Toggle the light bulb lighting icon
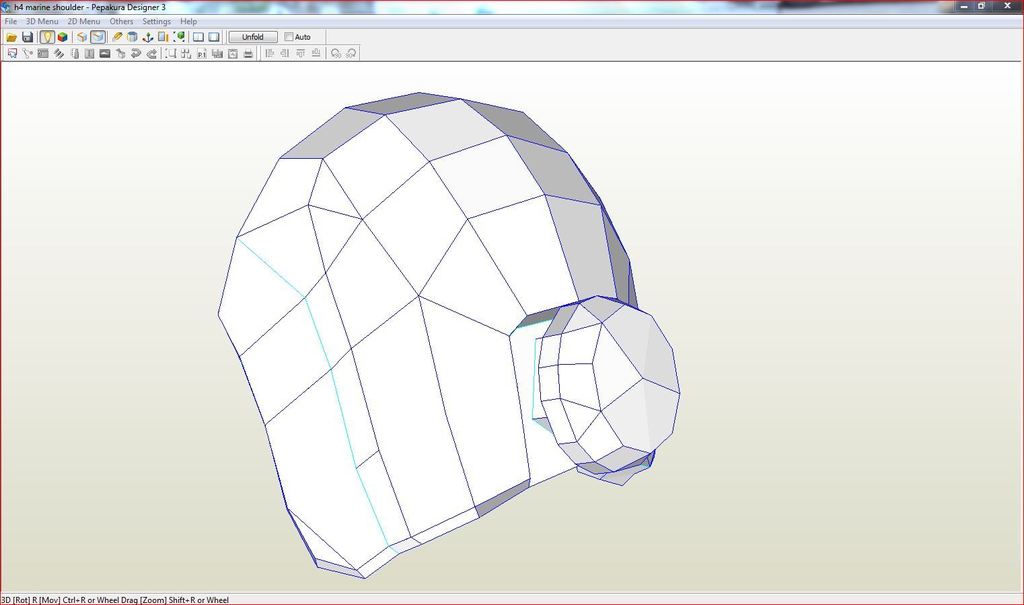 pyautogui.click(x=46, y=37)
